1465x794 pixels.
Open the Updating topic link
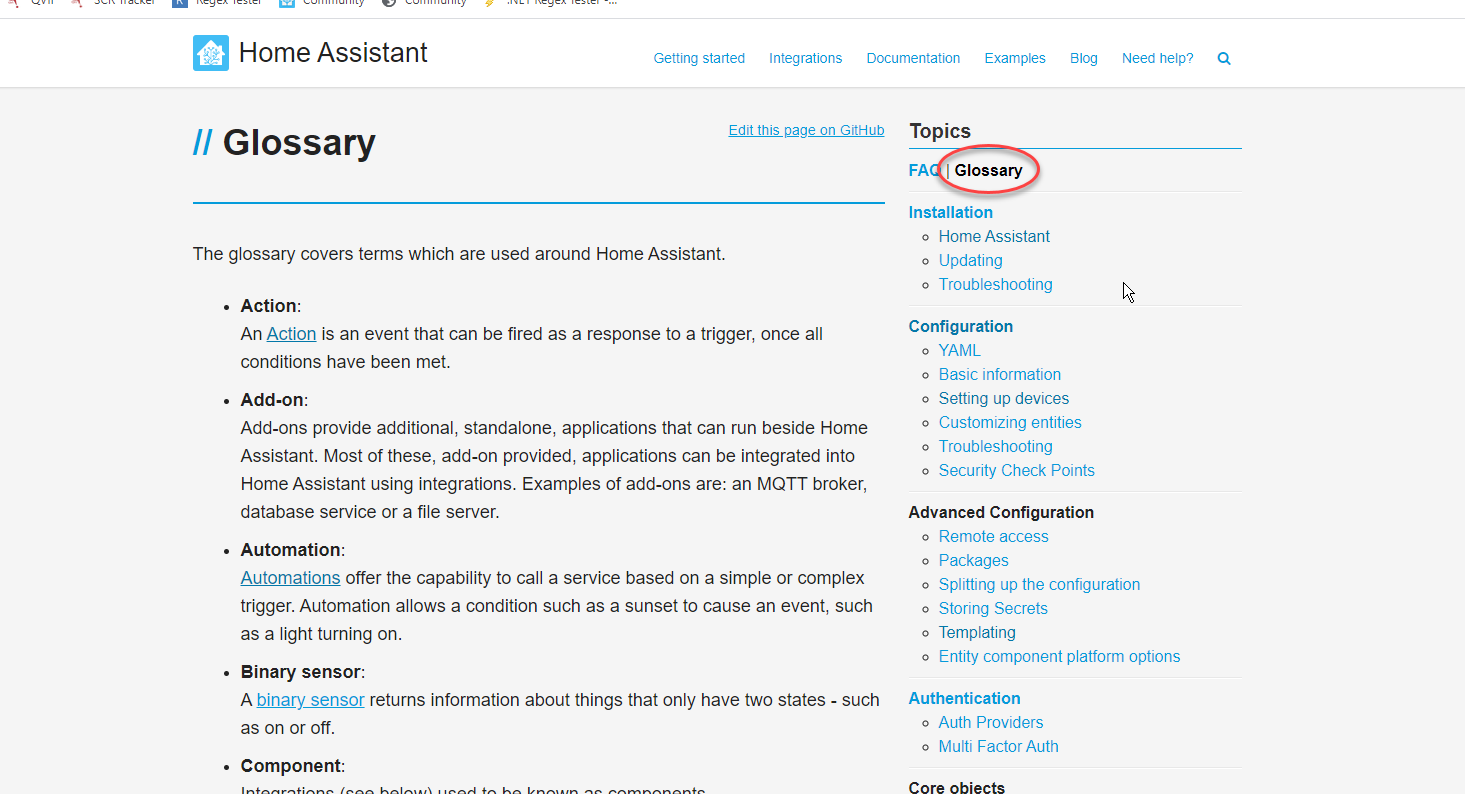pyautogui.click(x=971, y=260)
